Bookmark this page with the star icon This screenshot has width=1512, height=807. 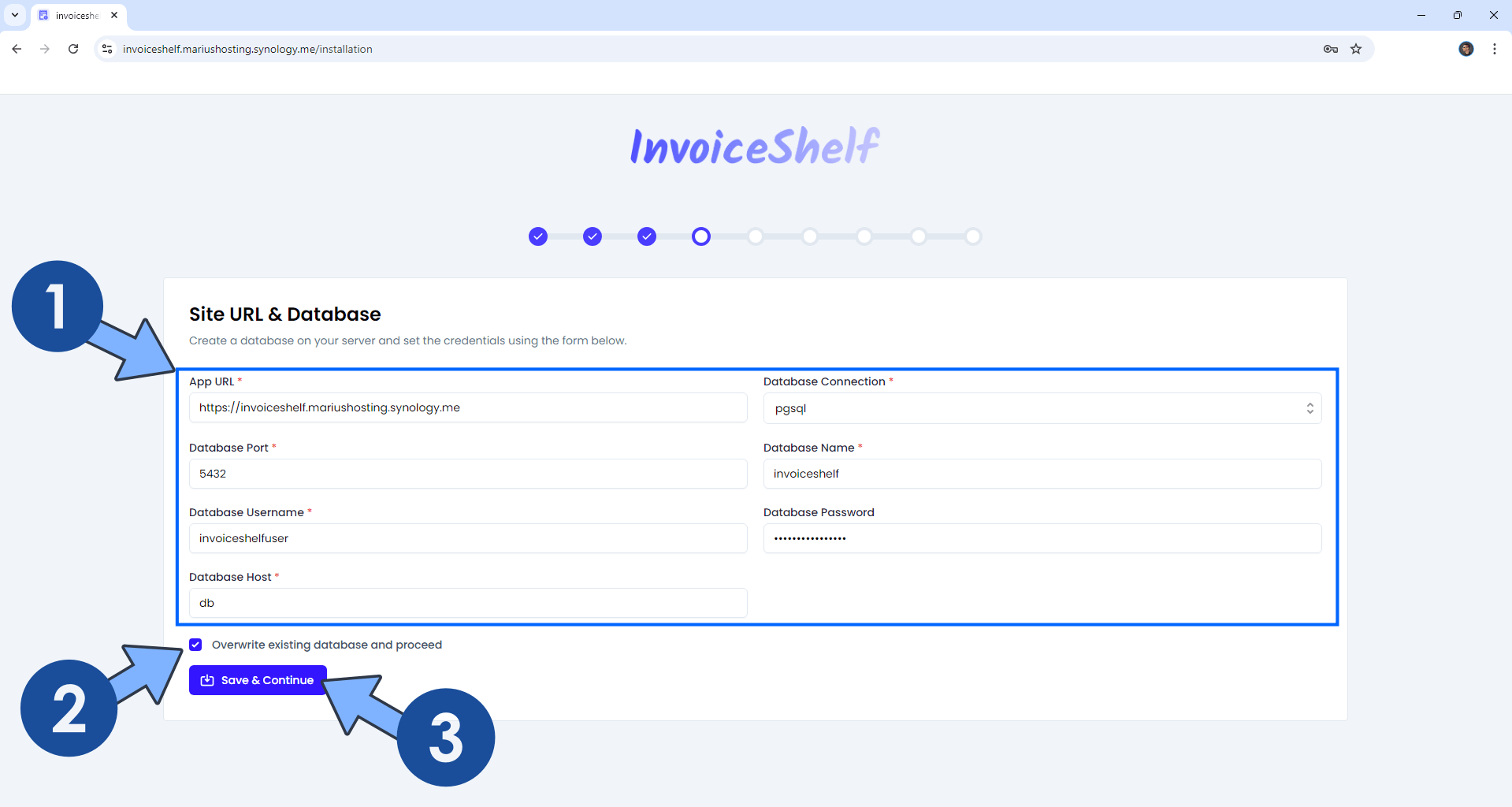[1356, 49]
